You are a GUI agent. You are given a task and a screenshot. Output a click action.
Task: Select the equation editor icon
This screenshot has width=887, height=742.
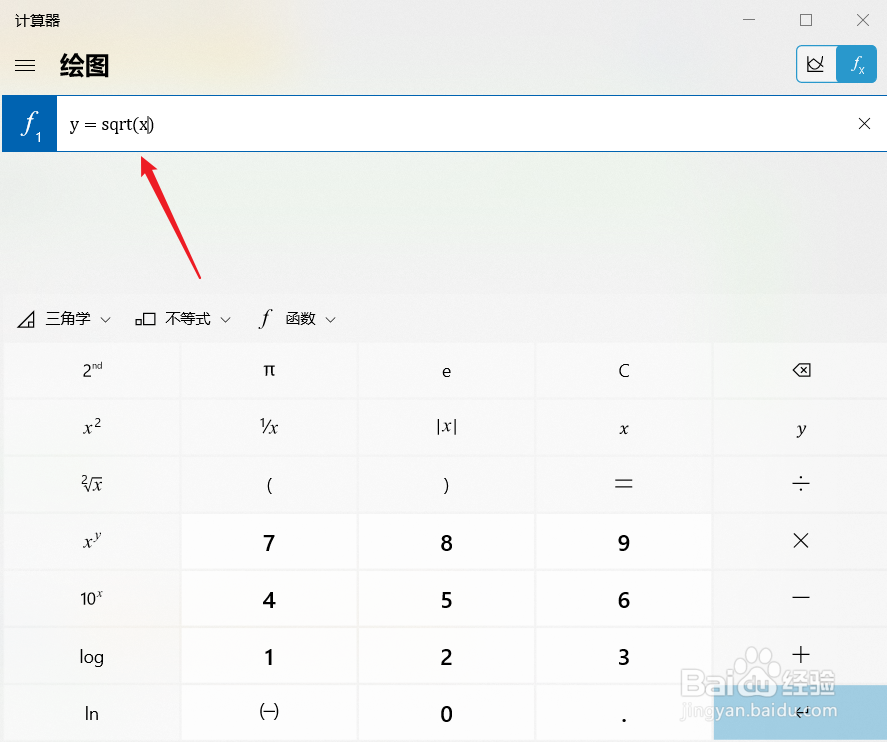858,64
